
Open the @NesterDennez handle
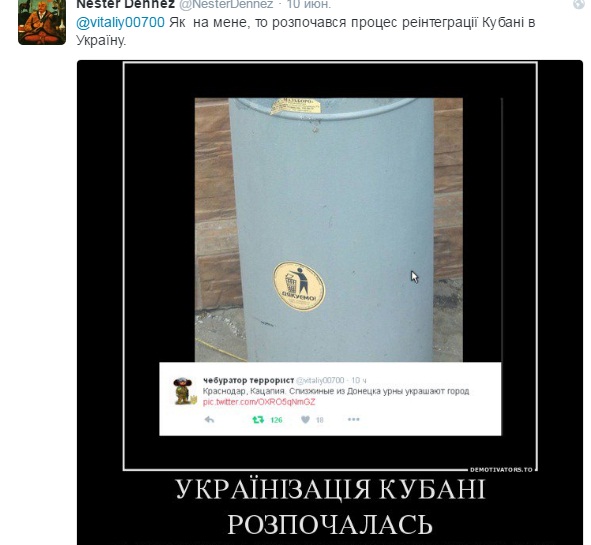(x=226, y=5)
